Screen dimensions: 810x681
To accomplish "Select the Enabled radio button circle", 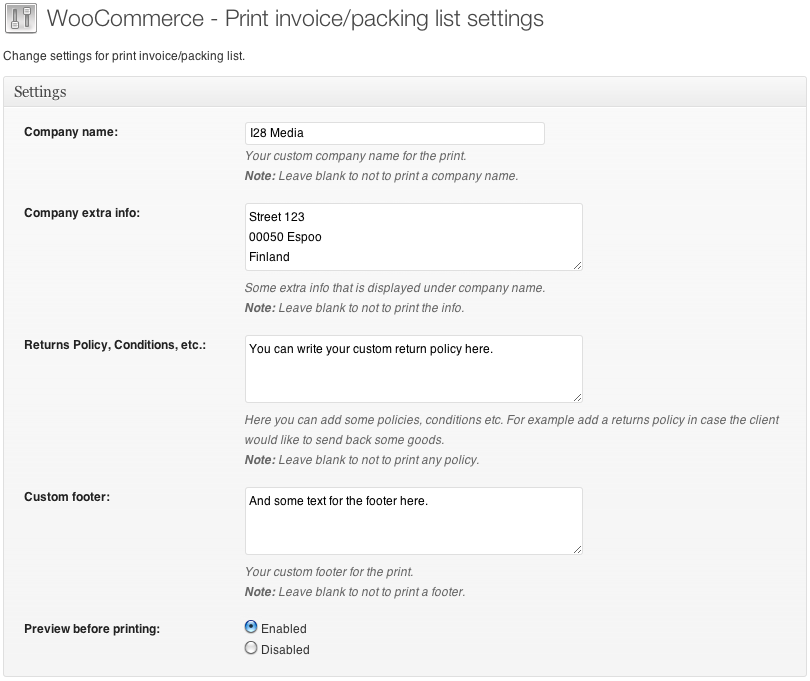I will click(251, 628).
